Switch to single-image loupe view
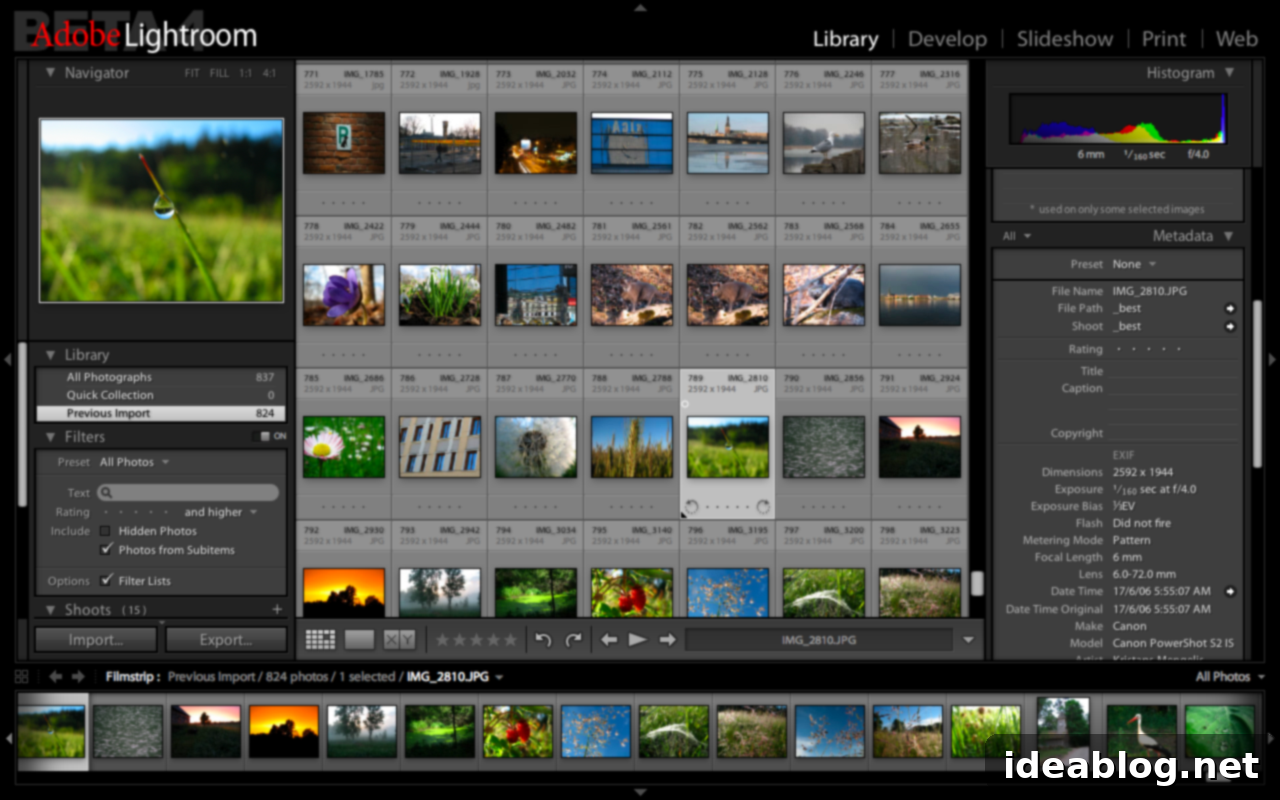 pyautogui.click(x=359, y=640)
